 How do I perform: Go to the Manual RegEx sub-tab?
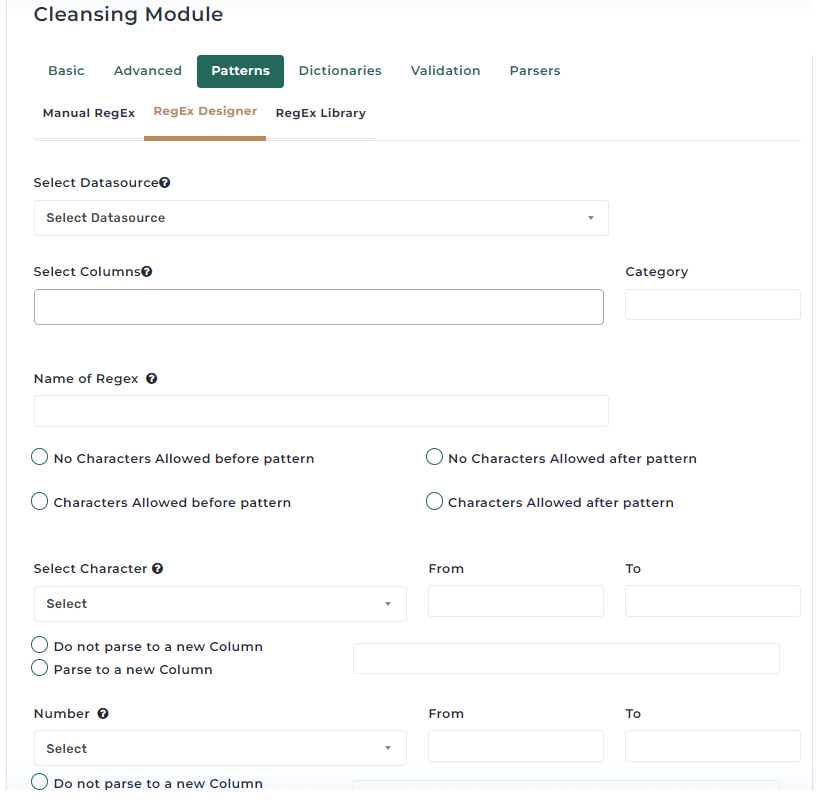coord(89,113)
